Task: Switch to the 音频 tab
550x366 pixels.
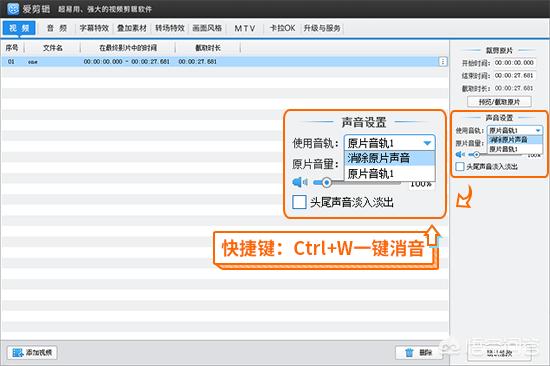Action: pyautogui.click(x=57, y=28)
